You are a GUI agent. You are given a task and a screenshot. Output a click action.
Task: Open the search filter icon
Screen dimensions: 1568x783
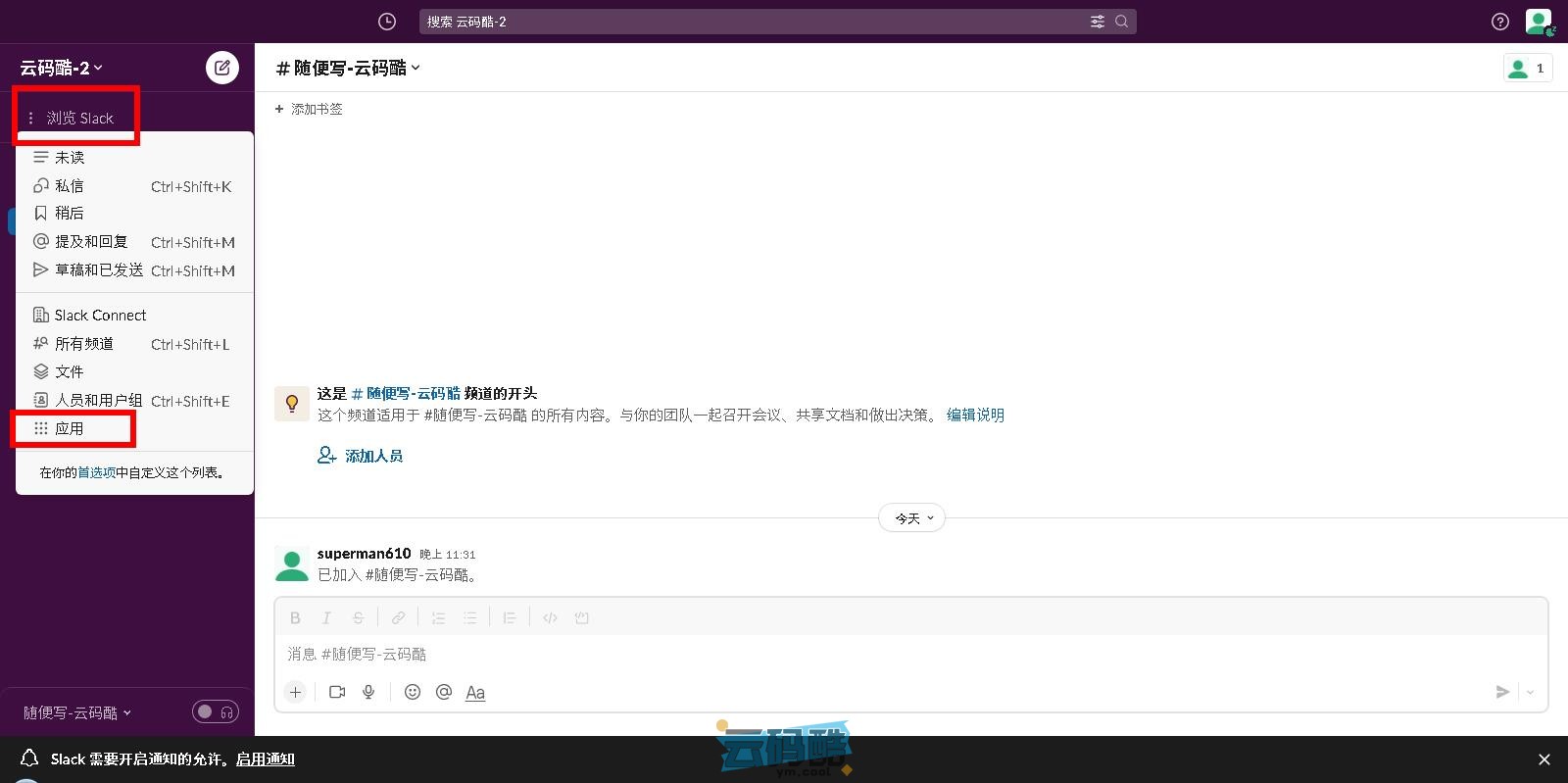coord(1097,22)
